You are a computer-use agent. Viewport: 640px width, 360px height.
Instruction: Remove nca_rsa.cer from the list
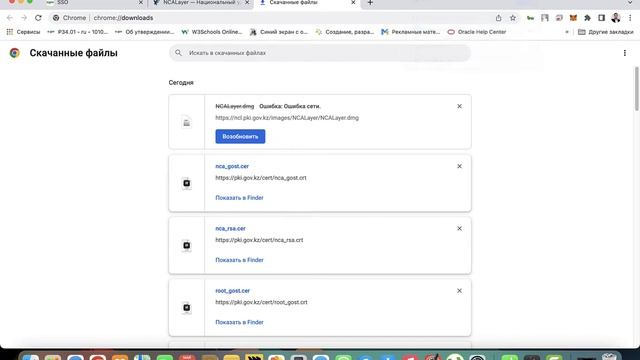pos(459,229)
